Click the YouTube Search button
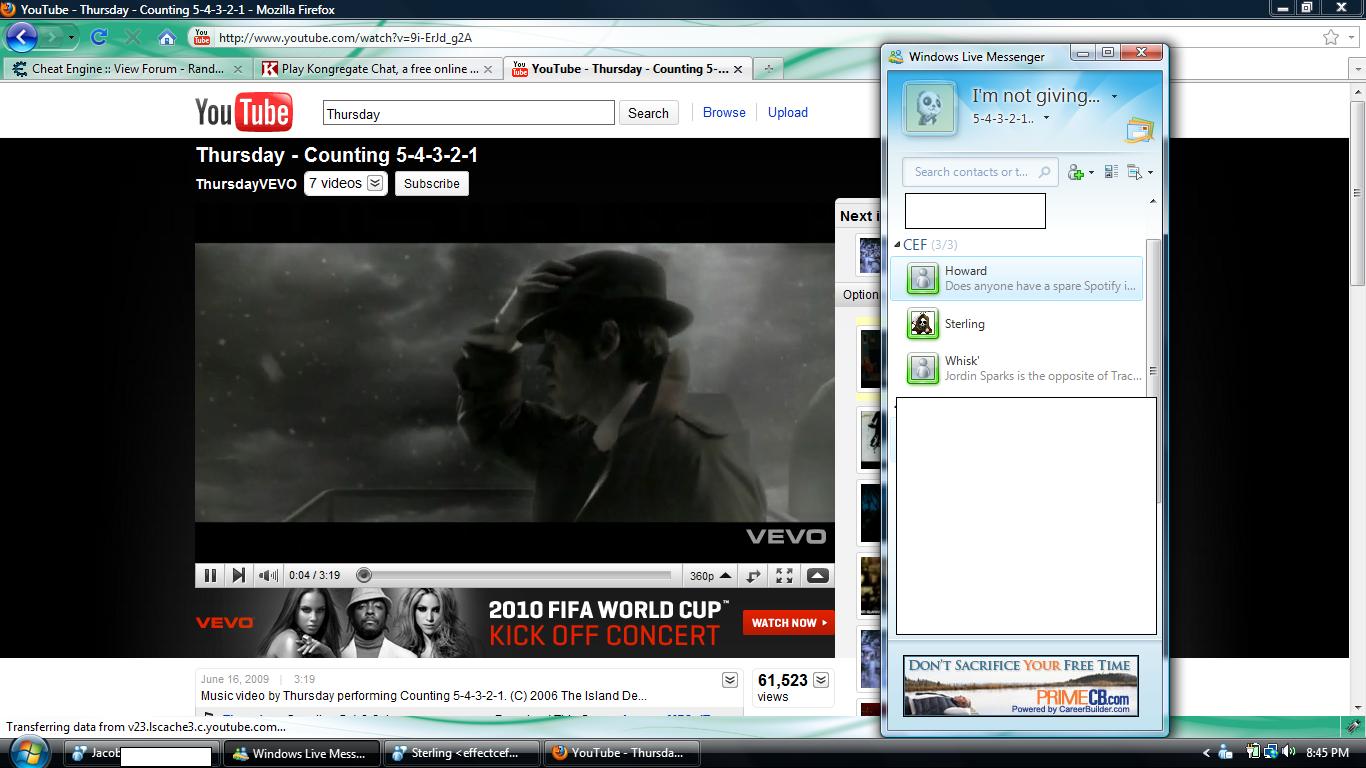 (x=648, y=113)
